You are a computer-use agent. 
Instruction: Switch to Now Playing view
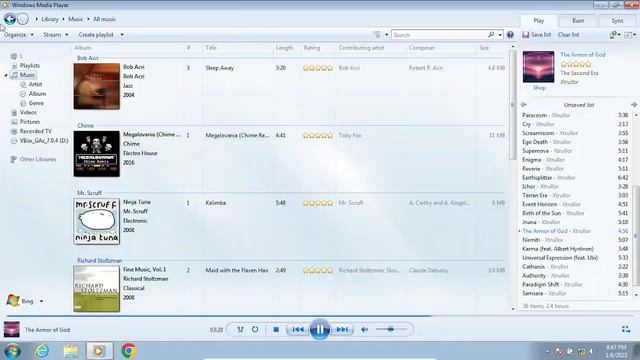(x=626, y=329)
